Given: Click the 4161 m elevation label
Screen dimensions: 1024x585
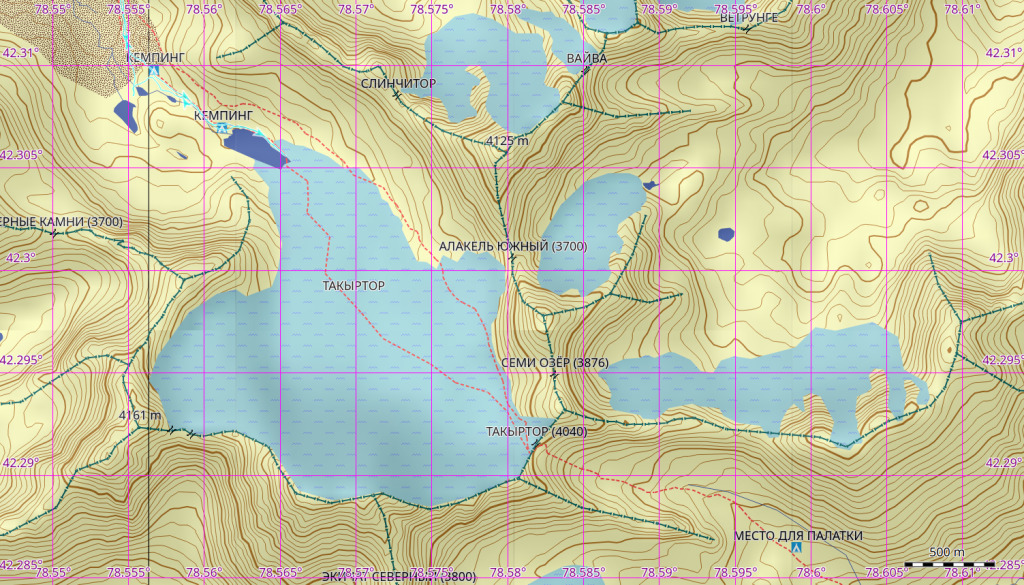Looking at the screenshot, I should [139, 415].
